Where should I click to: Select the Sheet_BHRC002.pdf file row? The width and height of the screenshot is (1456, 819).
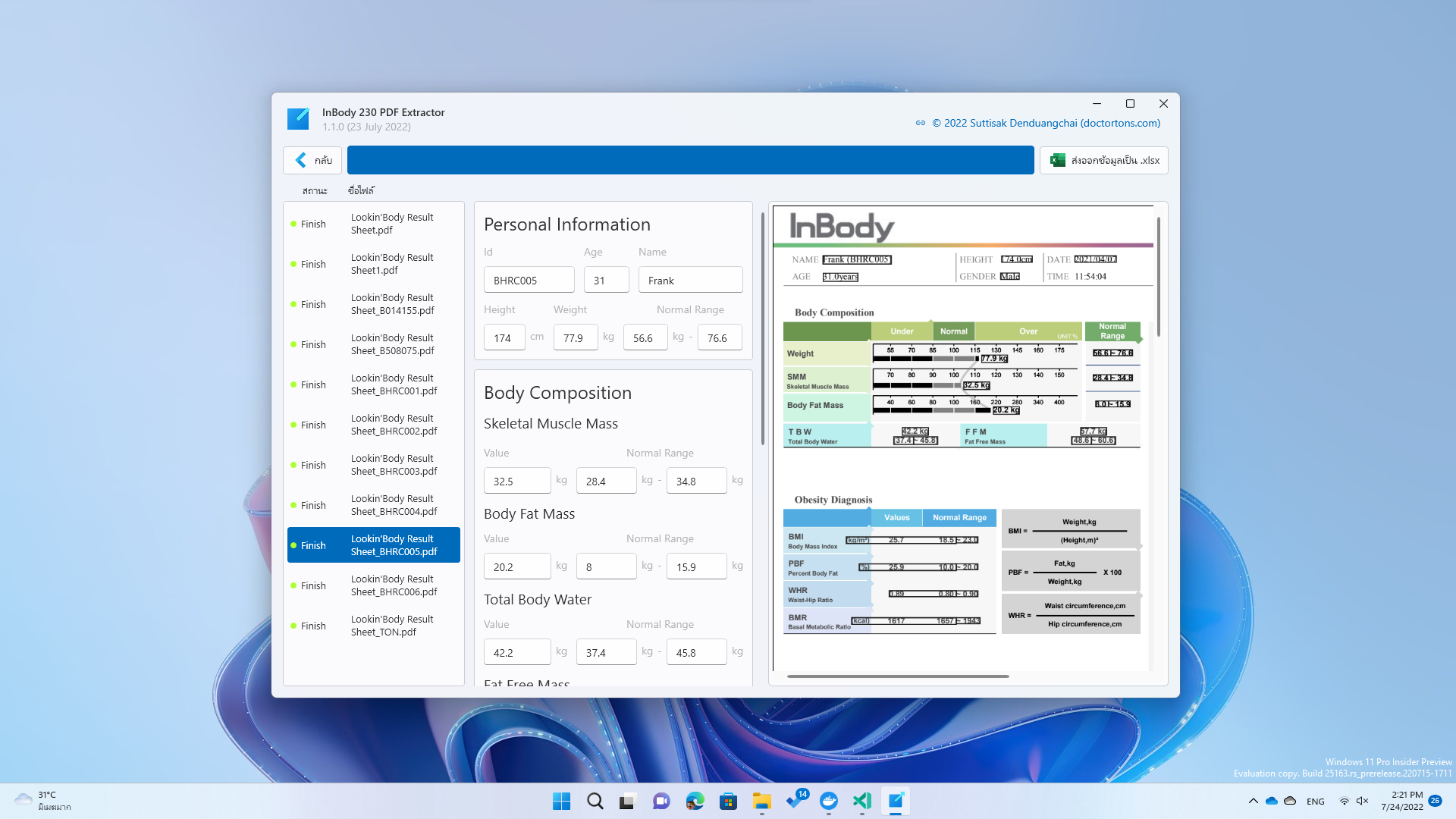tap(374, 425)
